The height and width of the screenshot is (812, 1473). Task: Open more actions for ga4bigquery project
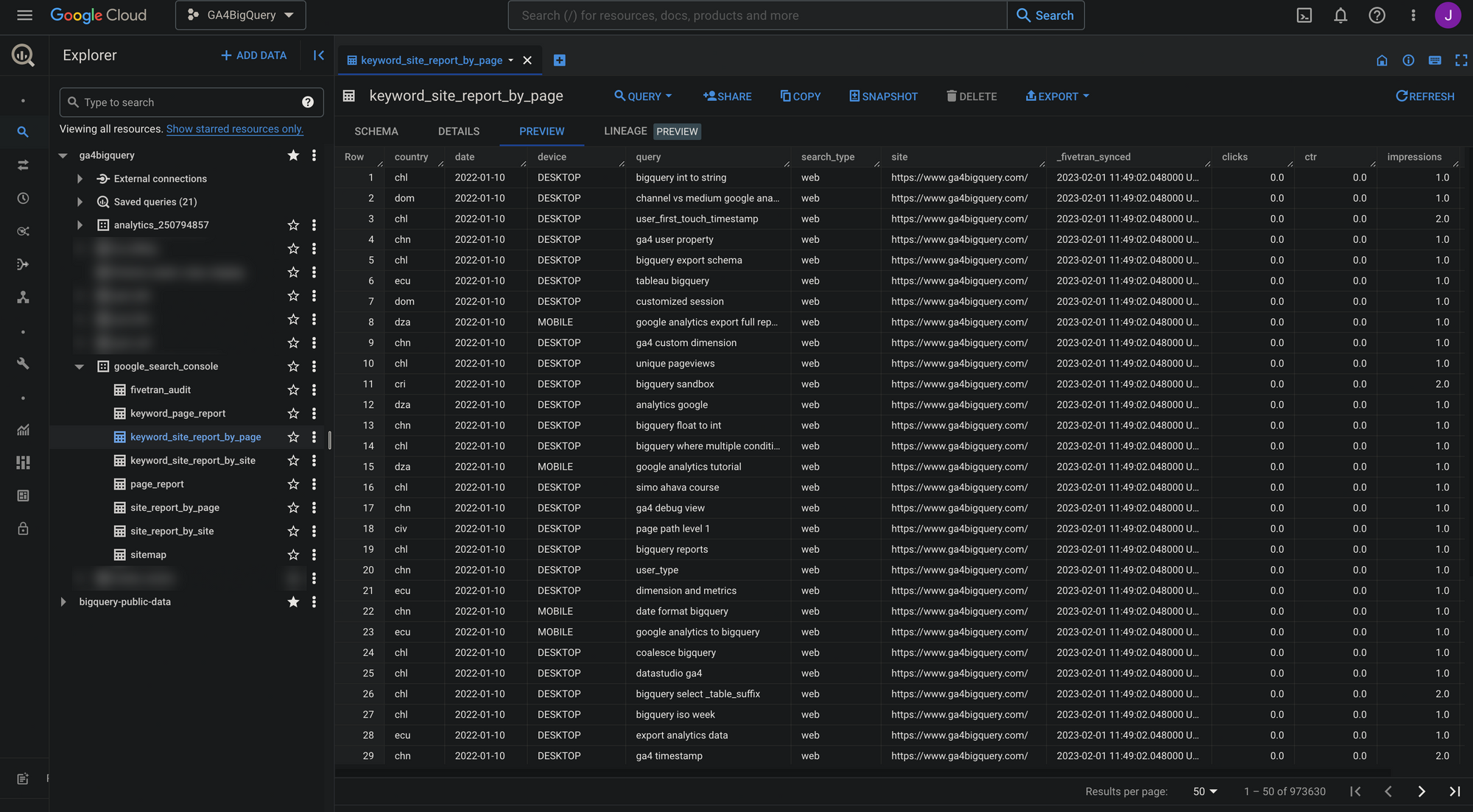pyautogui.click(x=314, y=155)
